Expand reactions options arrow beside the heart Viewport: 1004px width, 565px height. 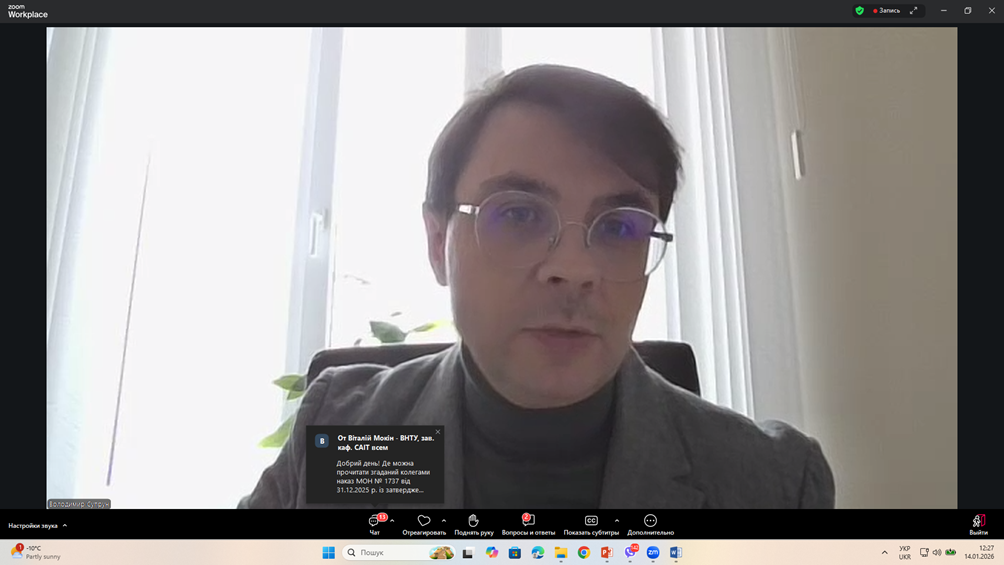point(444,520)
